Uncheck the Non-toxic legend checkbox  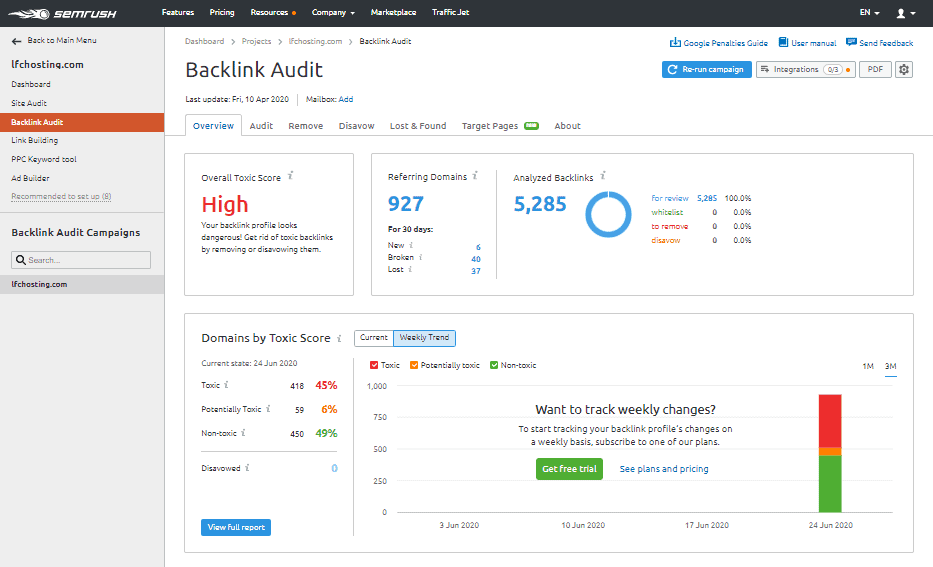pos(494,365)
